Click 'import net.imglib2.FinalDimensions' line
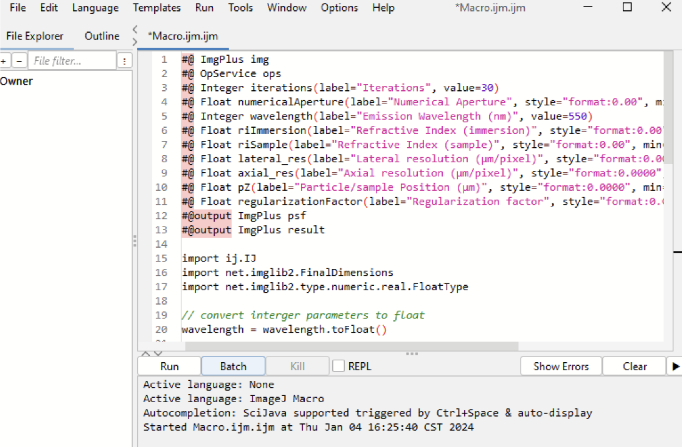 pyautogui.click(x=288, y=273)
